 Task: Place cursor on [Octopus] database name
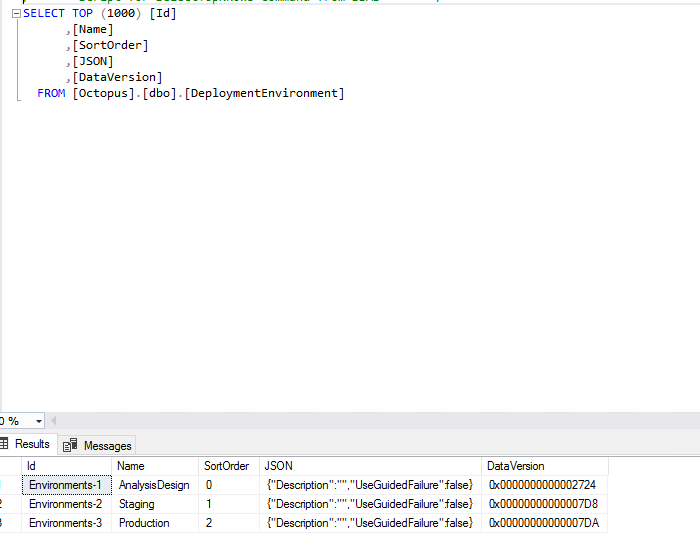(104, 93)
